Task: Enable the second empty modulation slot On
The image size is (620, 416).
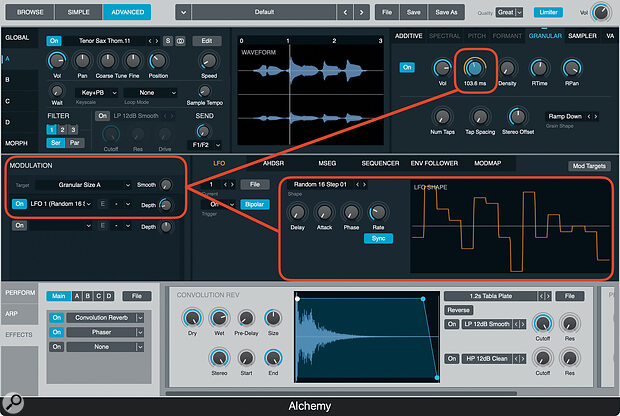Action: click(x=19, y=225)
